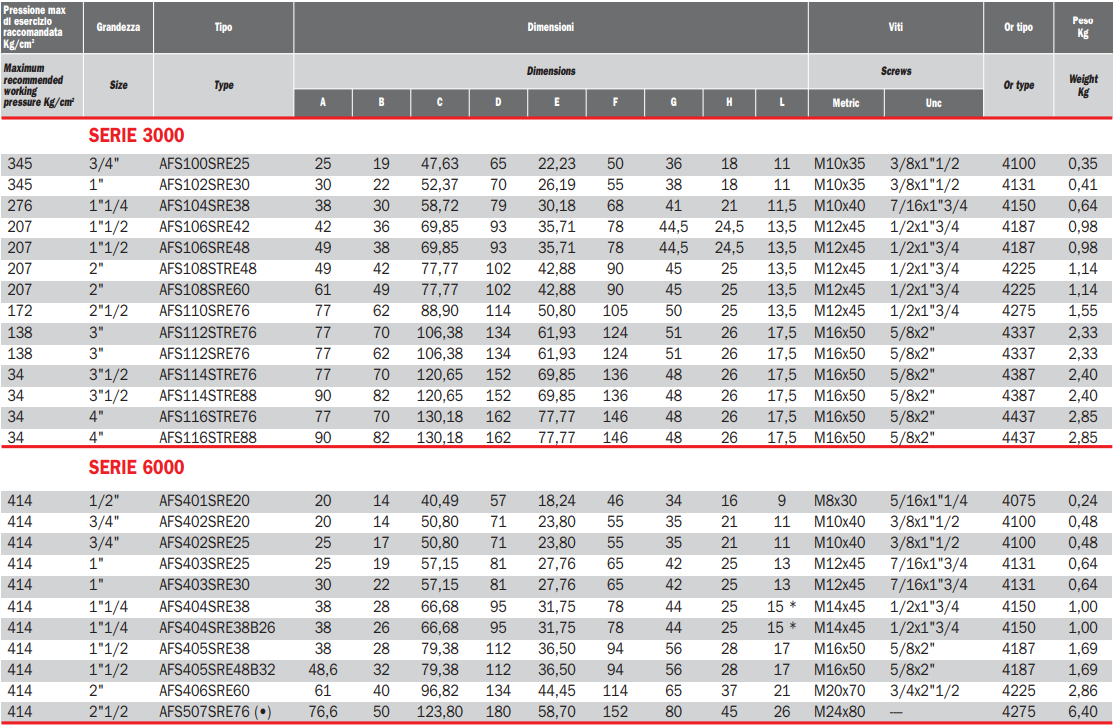Click the Metric column header
The image size is (1113, 726).
[846, 103]
